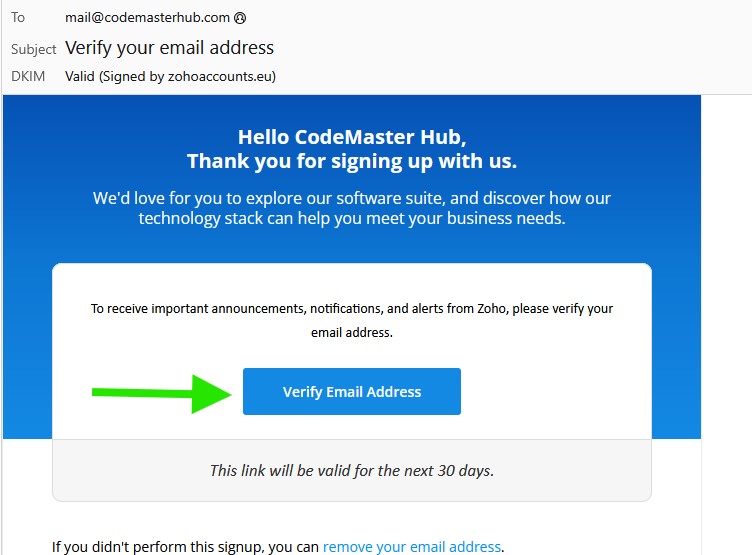Click the 'If you didn't perform this signup' text

click(186, 547)
